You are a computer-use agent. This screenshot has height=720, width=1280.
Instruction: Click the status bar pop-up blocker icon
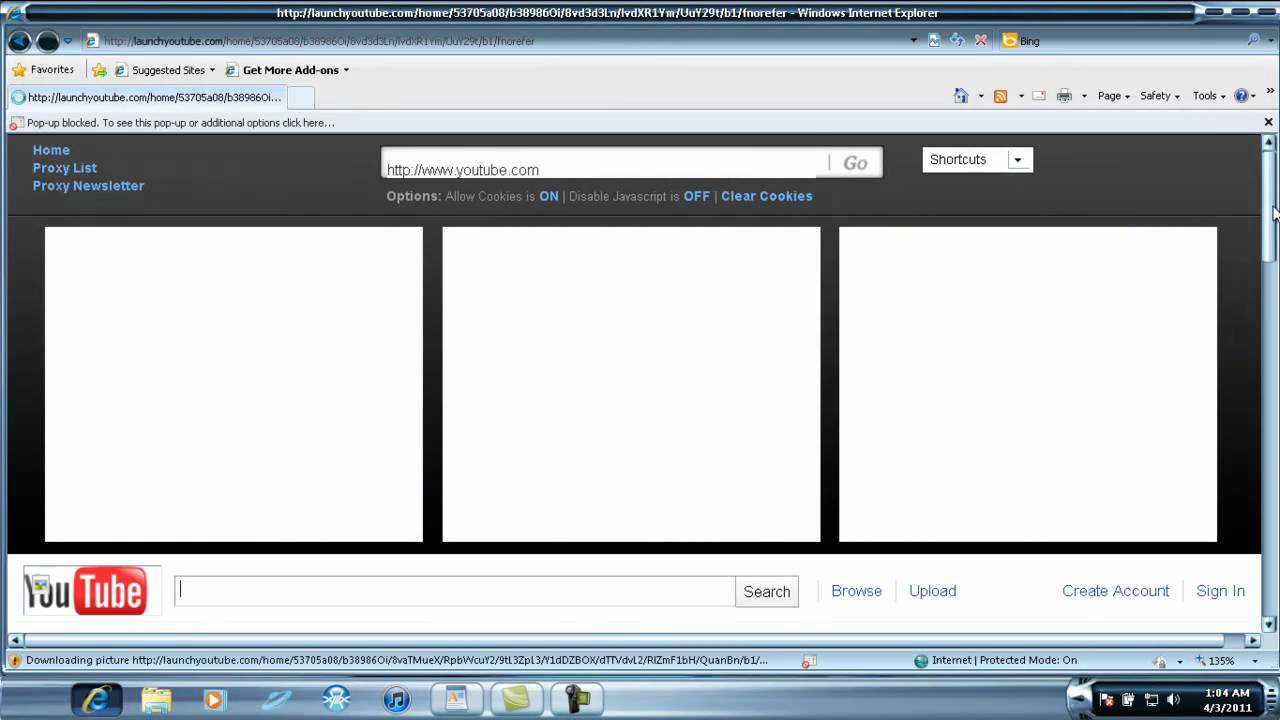coord(809,660)
